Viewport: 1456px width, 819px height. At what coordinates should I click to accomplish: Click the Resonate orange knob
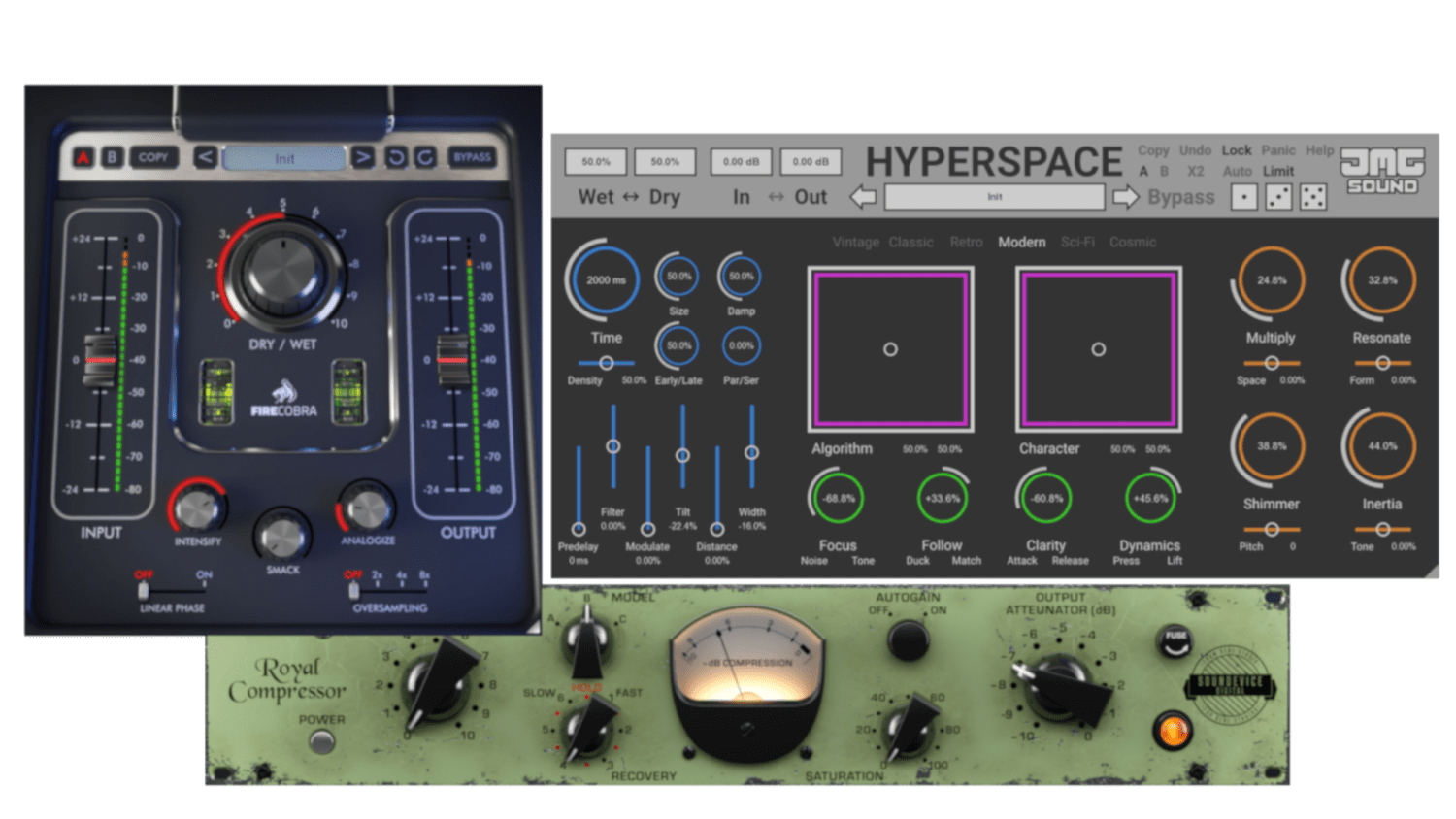[1382, 280]
